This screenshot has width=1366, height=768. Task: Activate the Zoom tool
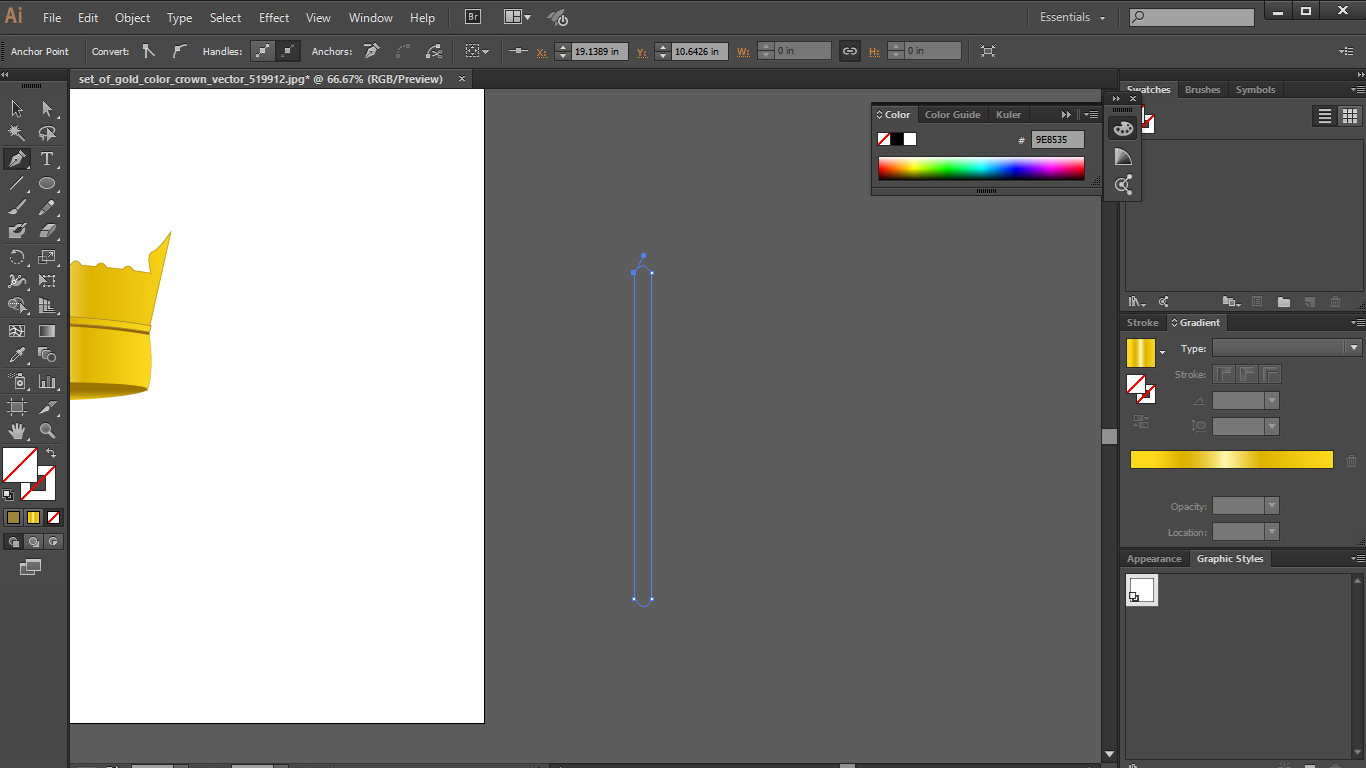pos(46,431)
